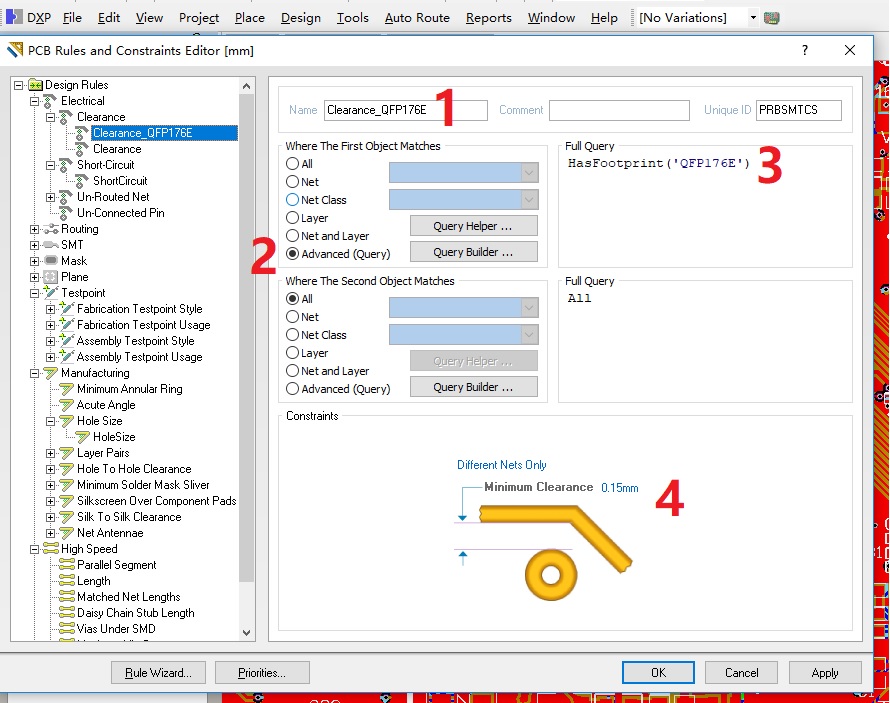Click the DXP logo icon

pos(14,17)
